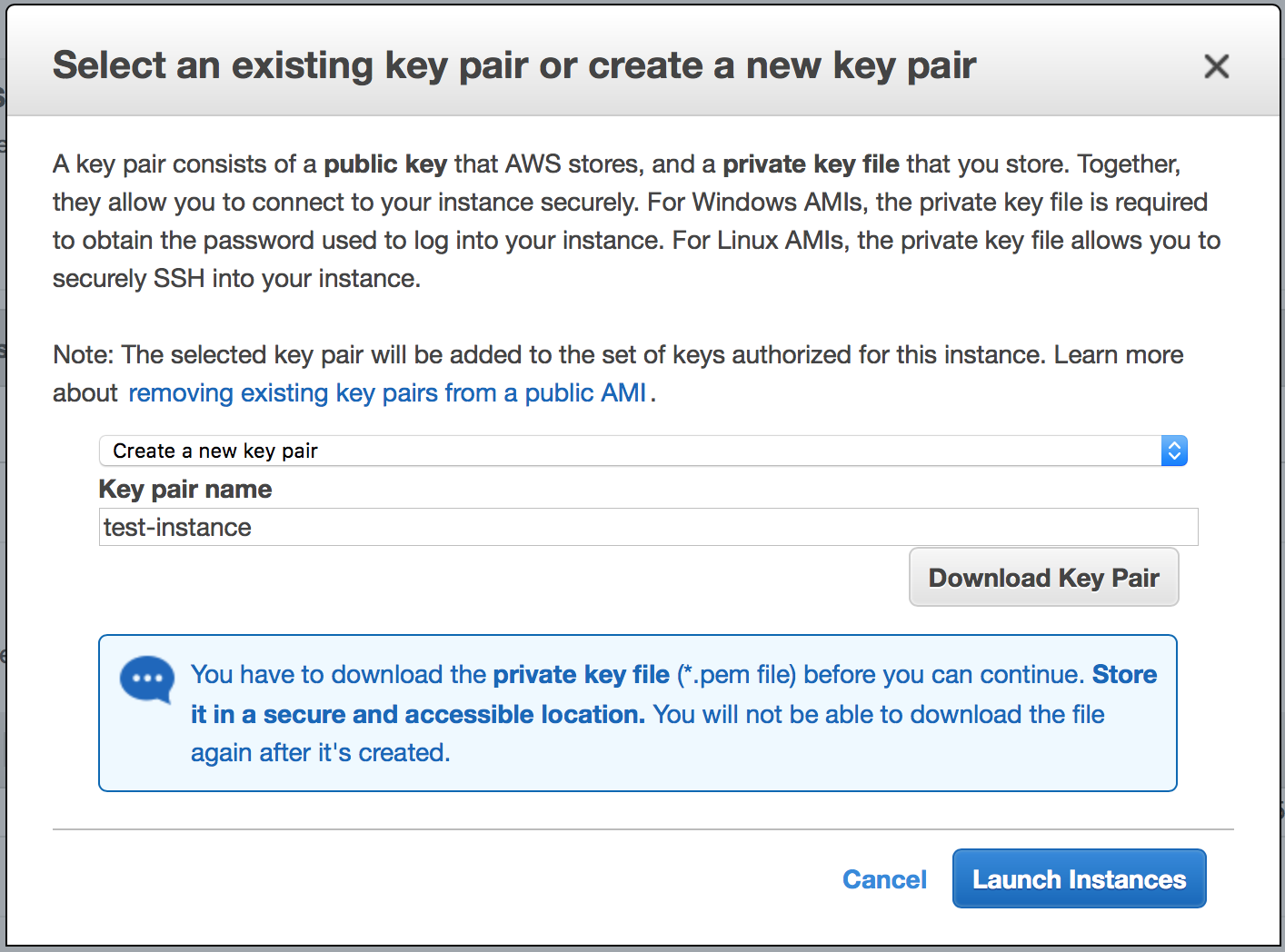Click "secure and accessible location" bold text
1285x952 pixels.
click(x=453, y=714)
